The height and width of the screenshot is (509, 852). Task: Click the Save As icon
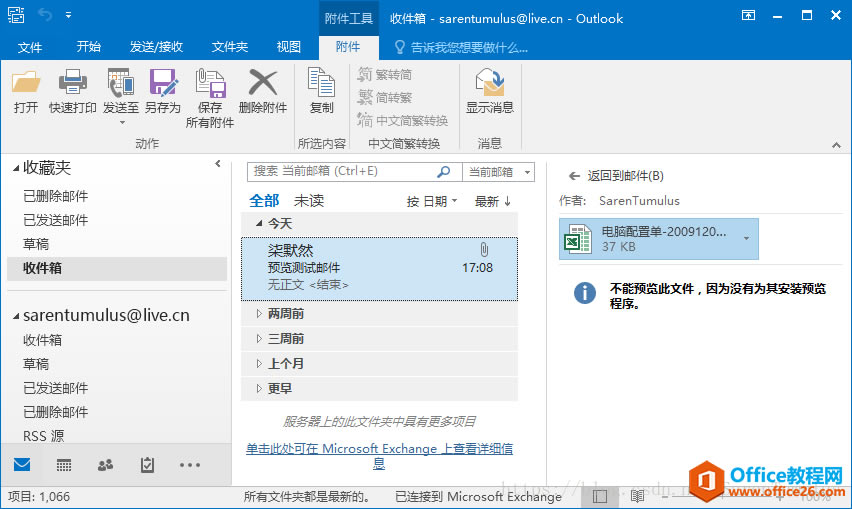click(x=162, y=83)
